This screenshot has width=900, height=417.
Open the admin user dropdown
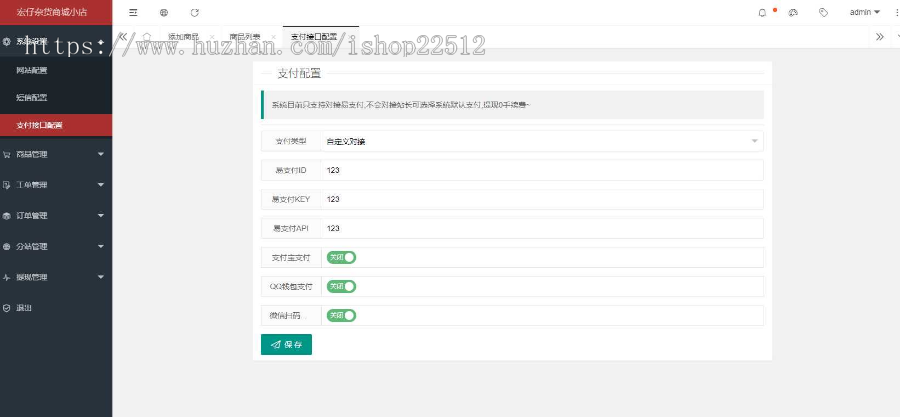864,12
